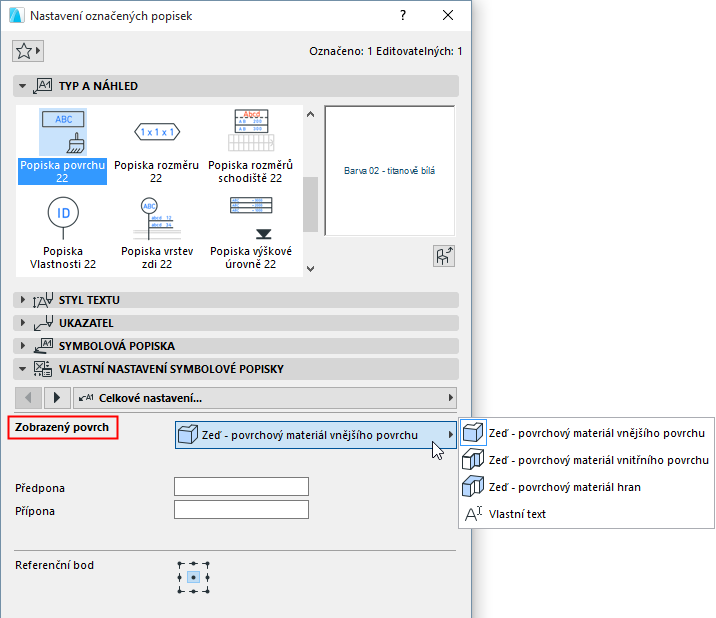Select center anchor in Referenční bod grid
This screenshot has width=716, height=618.
(194, 578)
